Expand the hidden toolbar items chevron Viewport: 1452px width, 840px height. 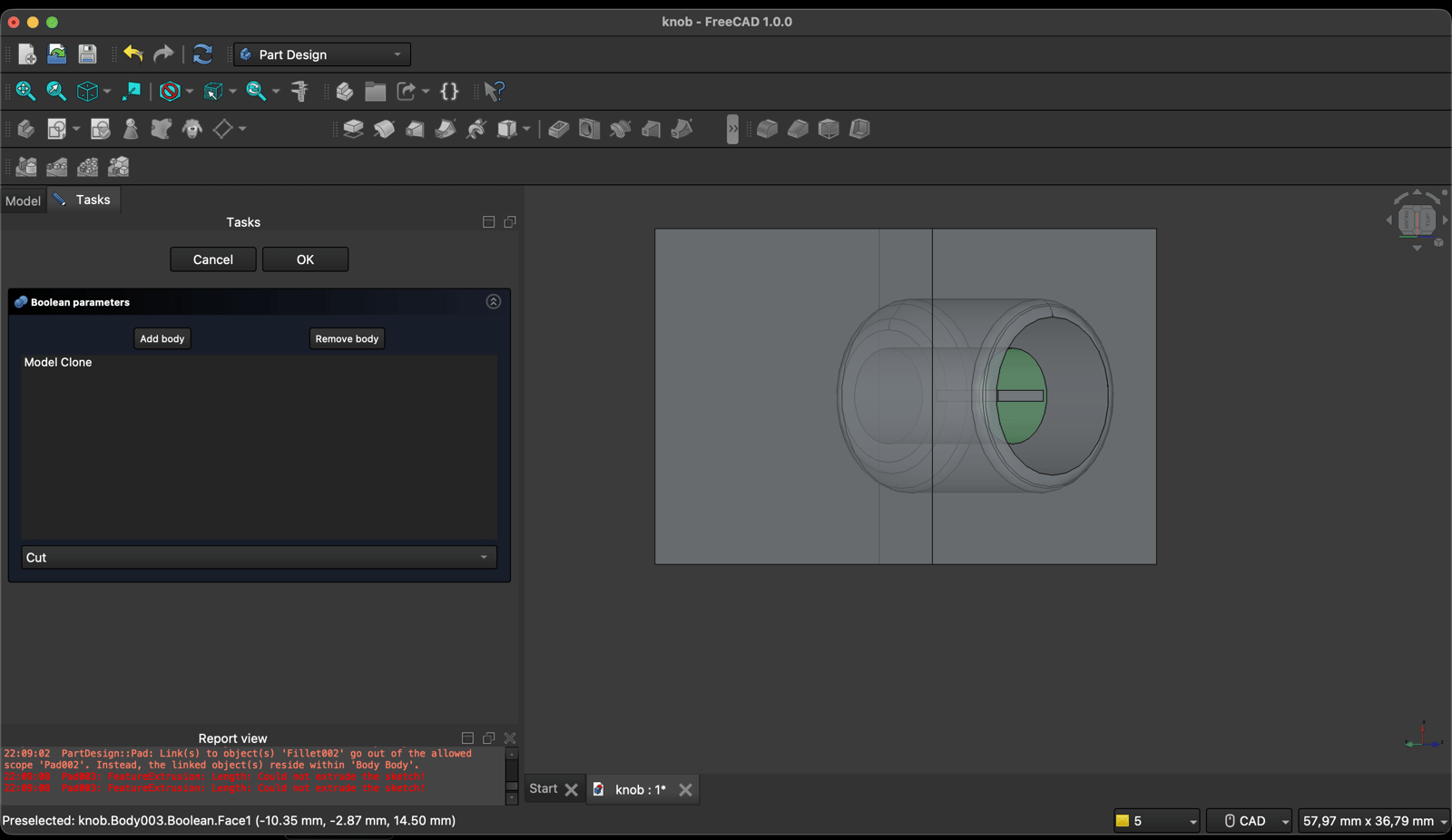[732, 129]
